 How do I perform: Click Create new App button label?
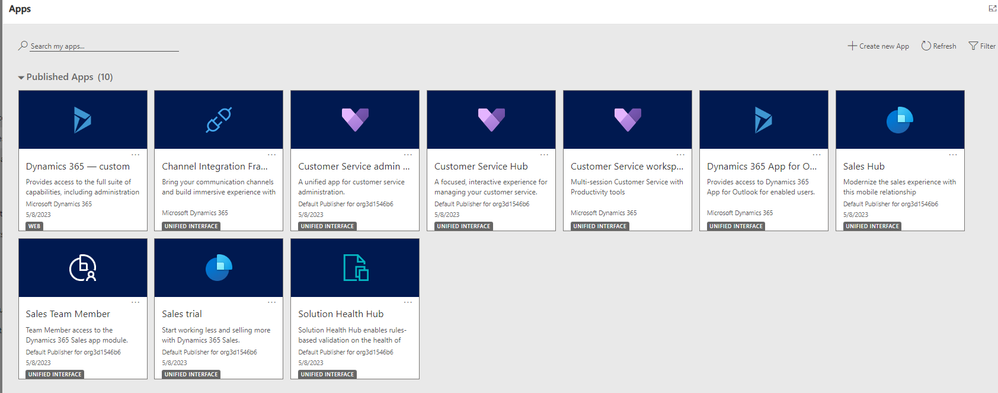click(x=884, y=46)
